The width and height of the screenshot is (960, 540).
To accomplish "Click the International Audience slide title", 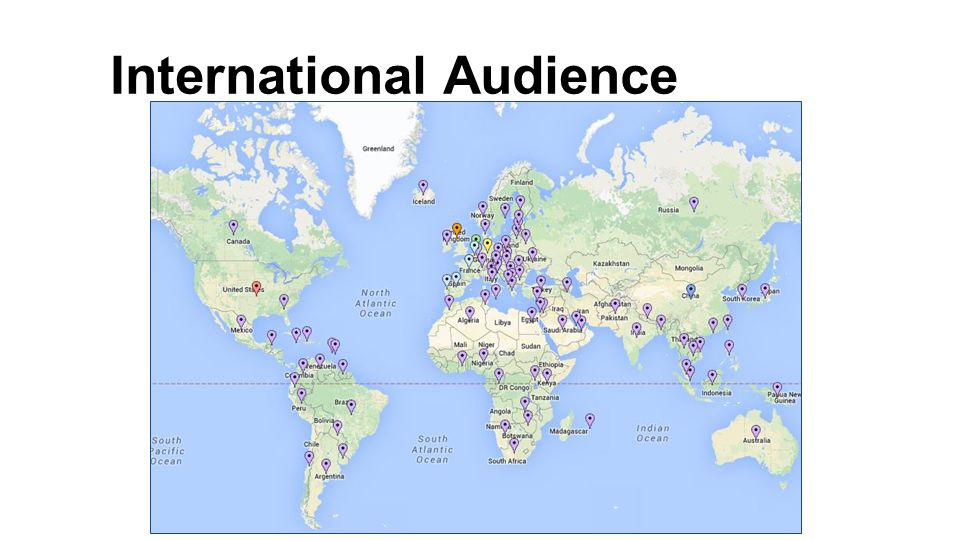I will point(394,75).
